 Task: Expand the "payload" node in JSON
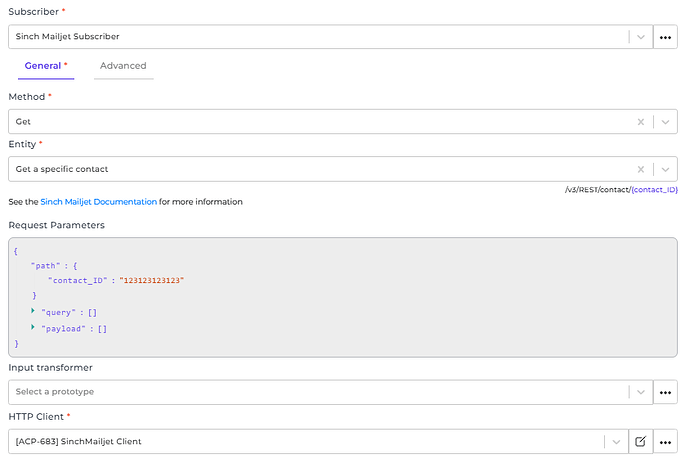point(33,327)
